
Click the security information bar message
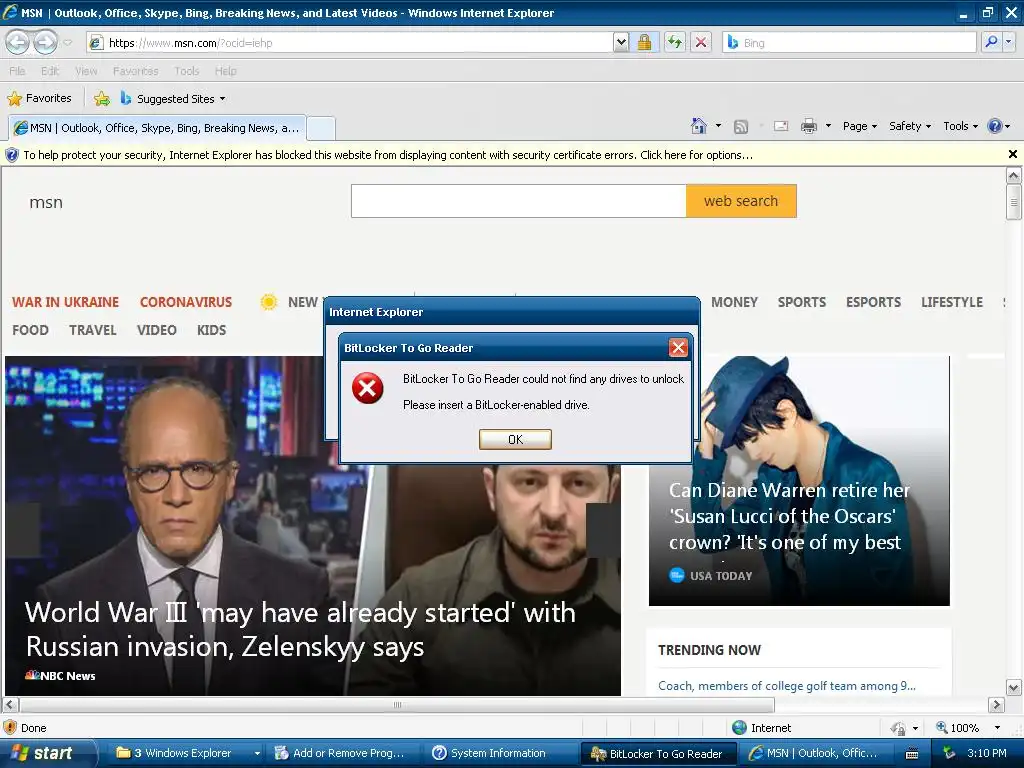tap(388, 155)
